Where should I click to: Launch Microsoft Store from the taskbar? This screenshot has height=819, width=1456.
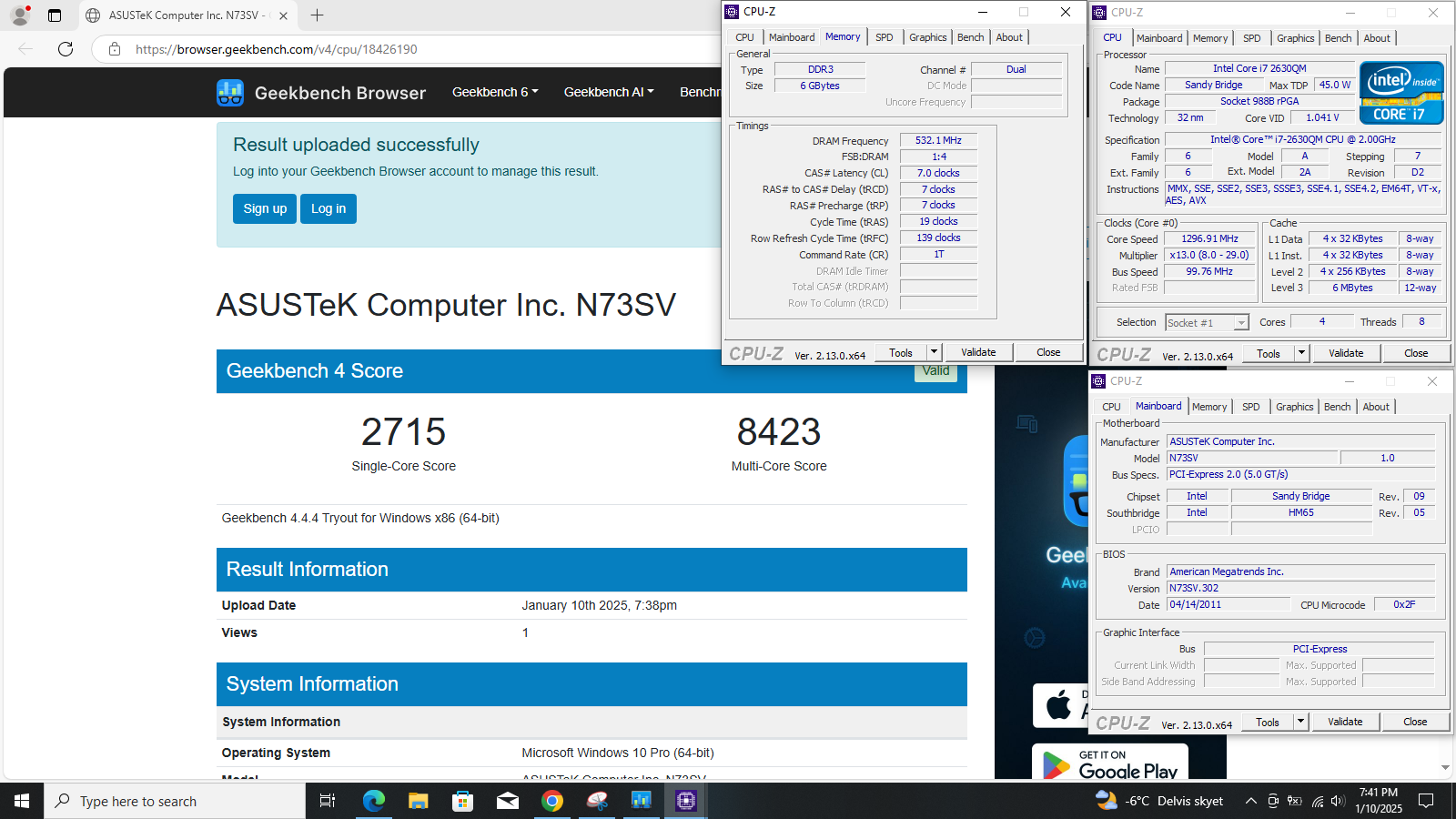point(462,801)
